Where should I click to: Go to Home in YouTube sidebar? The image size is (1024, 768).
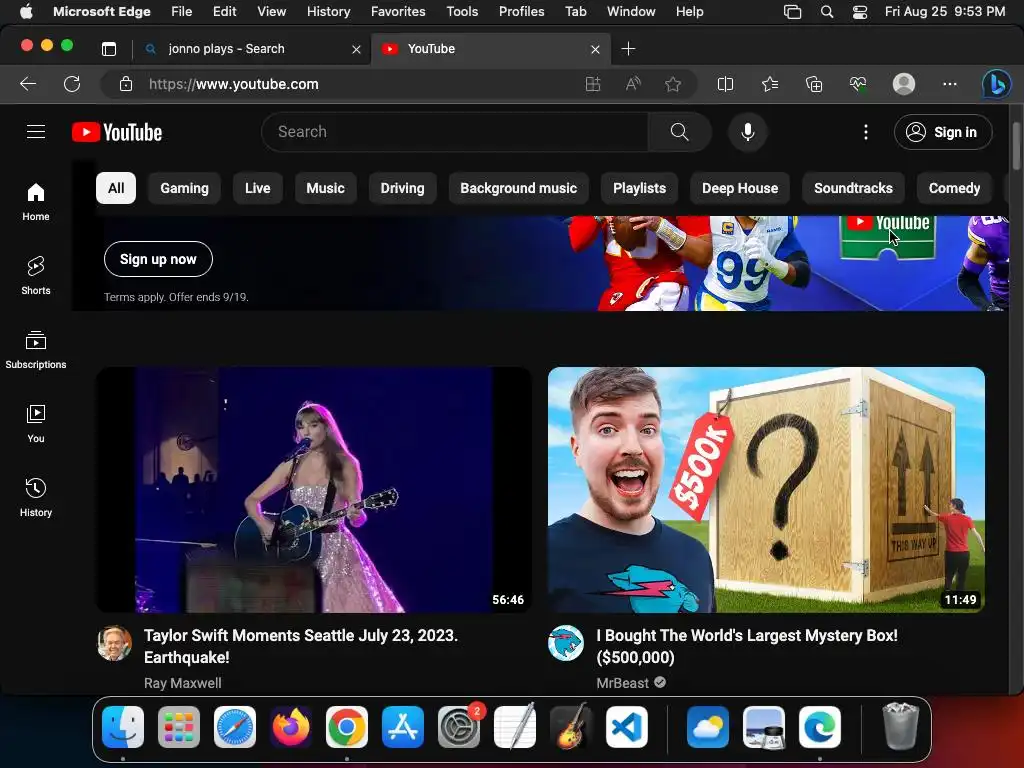click(x=36, y=202)
